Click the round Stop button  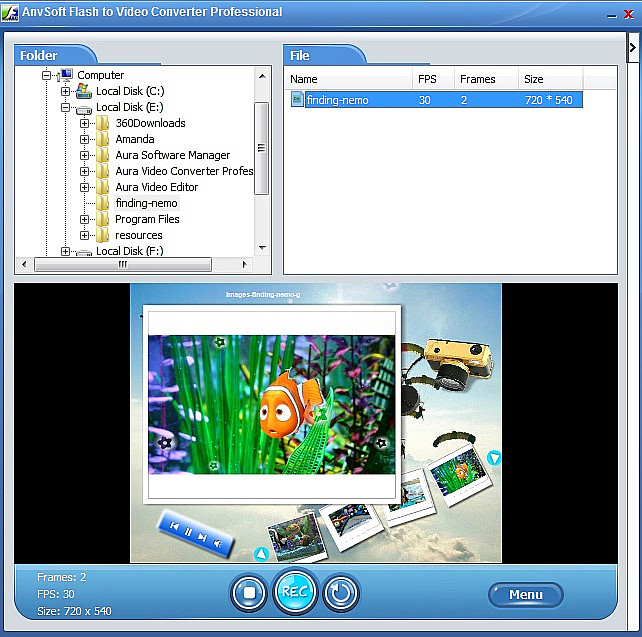(x=249, y=592)
